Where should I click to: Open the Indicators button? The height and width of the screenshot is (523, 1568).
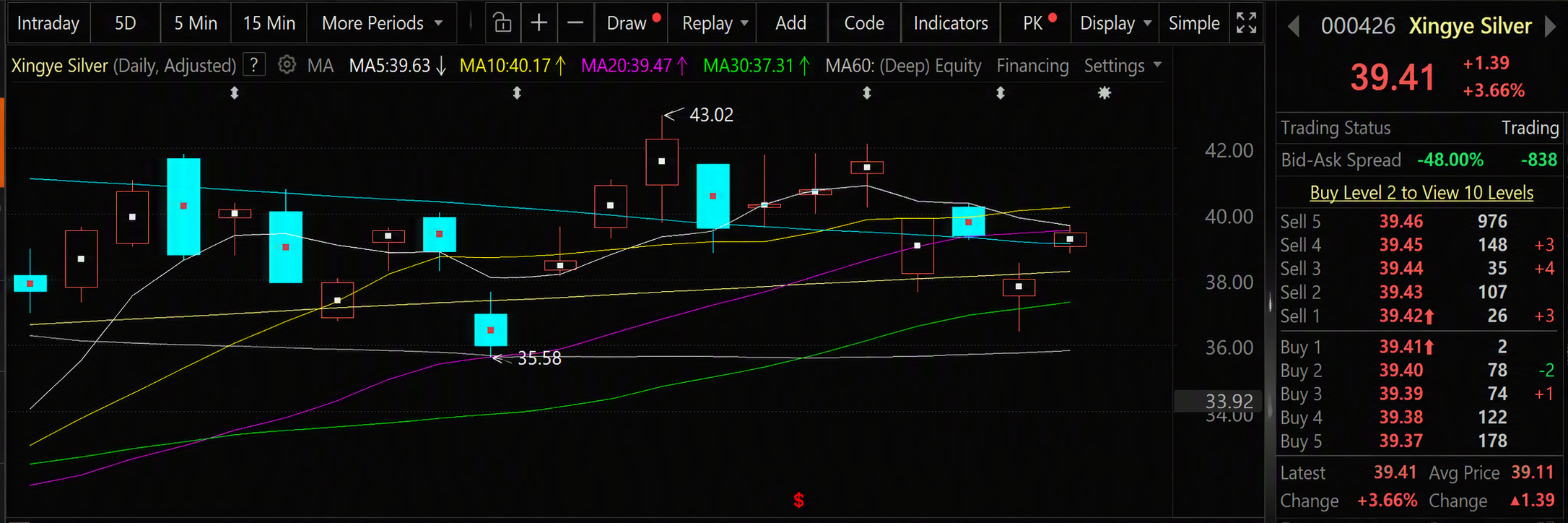coord(951,23)
